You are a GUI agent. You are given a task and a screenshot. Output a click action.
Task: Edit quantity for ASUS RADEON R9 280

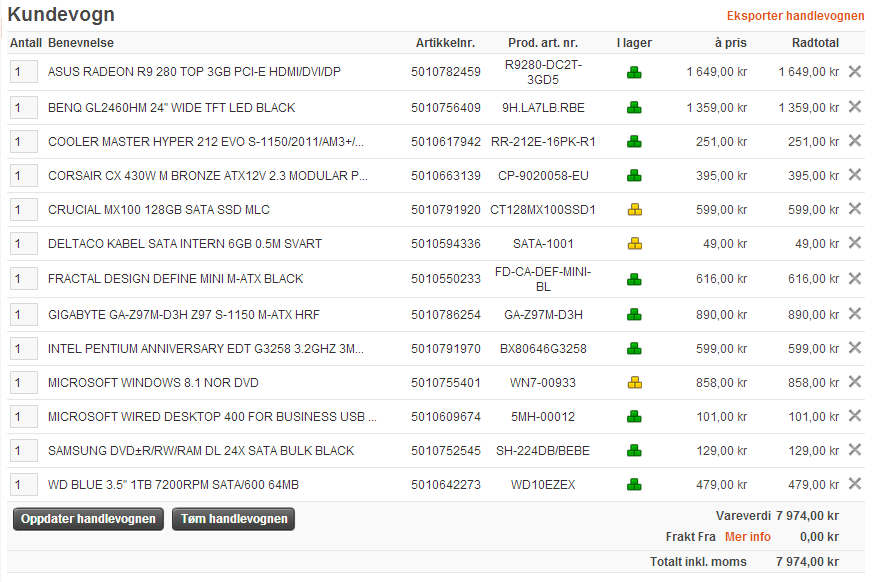(x=24, y=72)
